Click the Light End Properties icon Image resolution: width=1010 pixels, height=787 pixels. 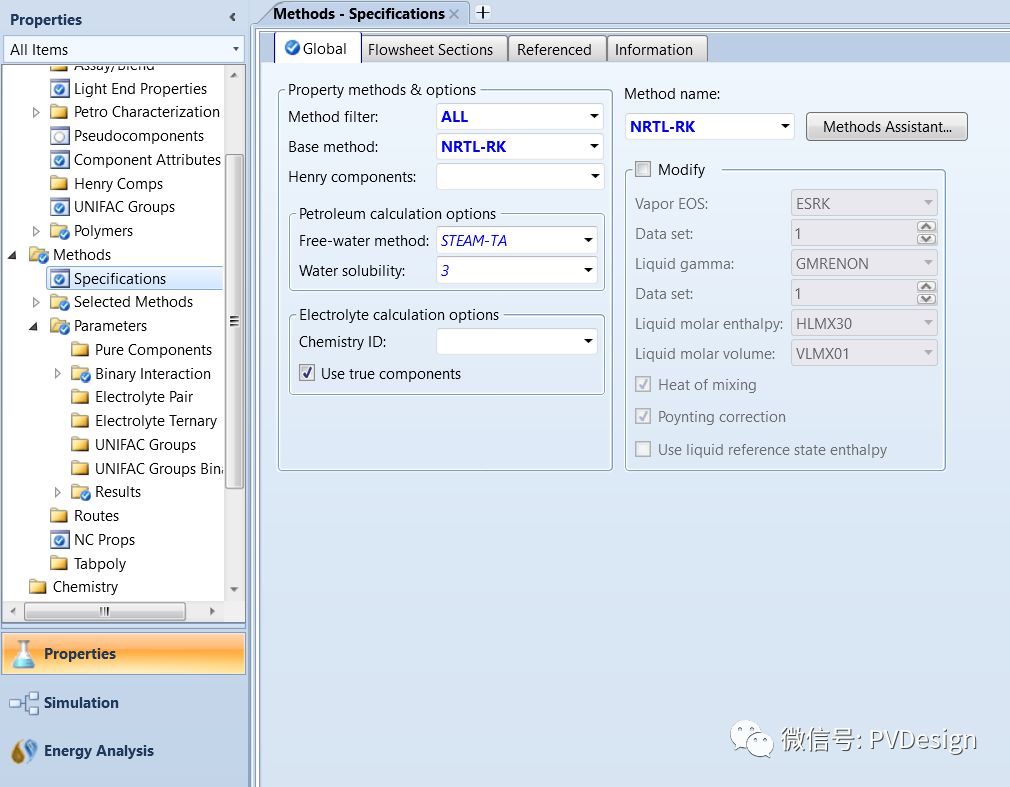tap(59, 88)
